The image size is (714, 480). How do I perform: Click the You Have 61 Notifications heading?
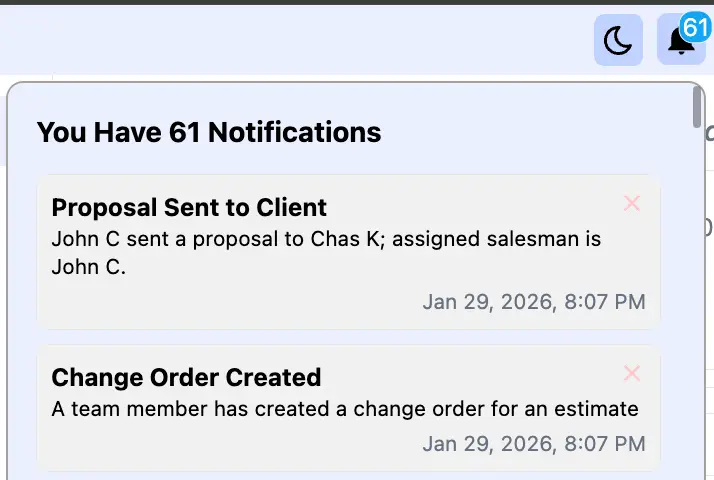209,131
